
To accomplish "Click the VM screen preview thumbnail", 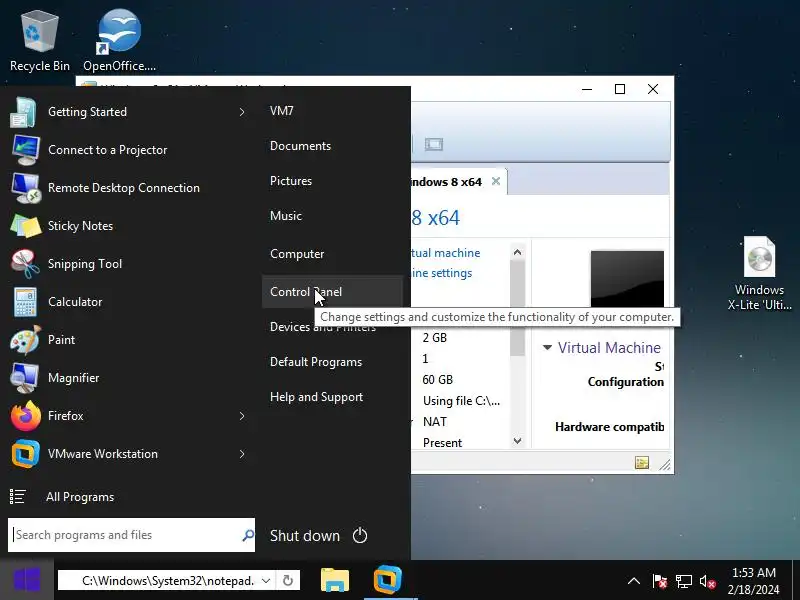I will click(x=627, y=279).
